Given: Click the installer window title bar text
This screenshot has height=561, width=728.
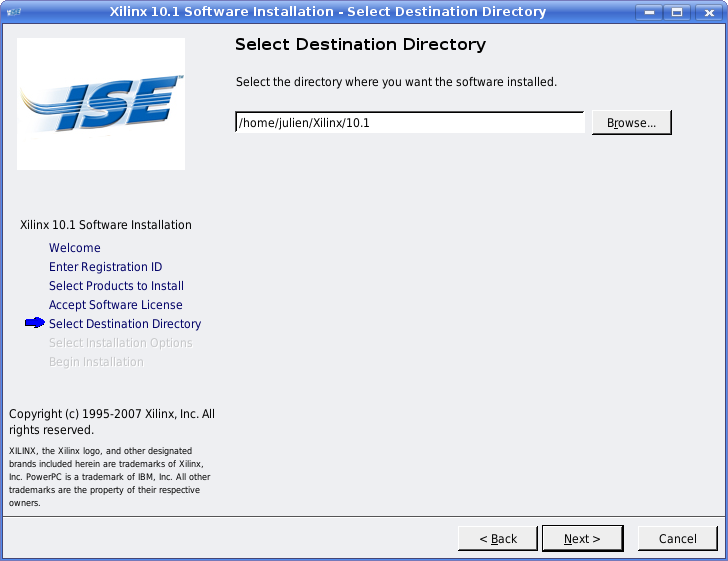Looking at the screenshot, I should click(328, 12).
